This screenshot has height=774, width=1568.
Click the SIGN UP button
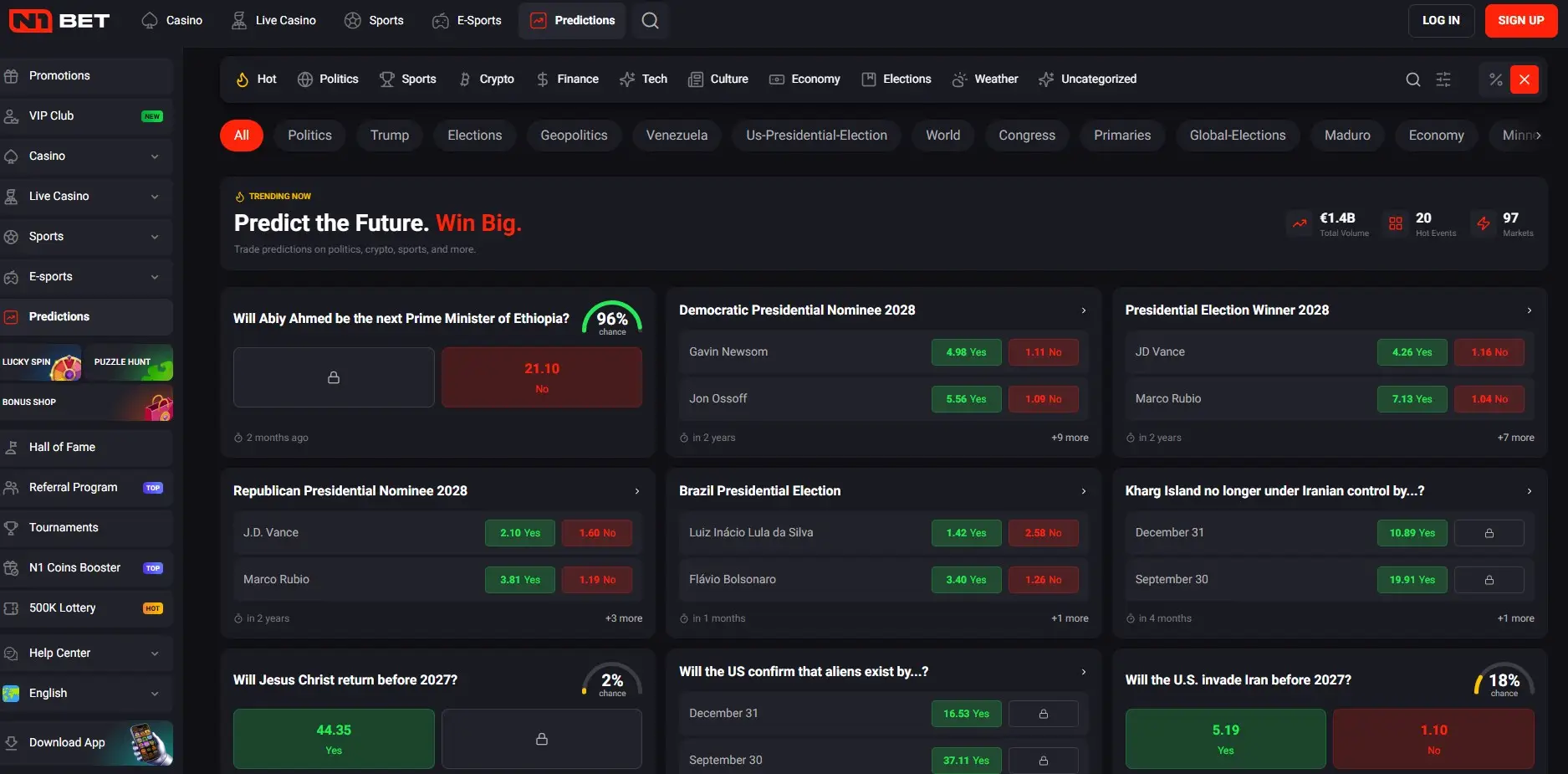click(1521, 21)
